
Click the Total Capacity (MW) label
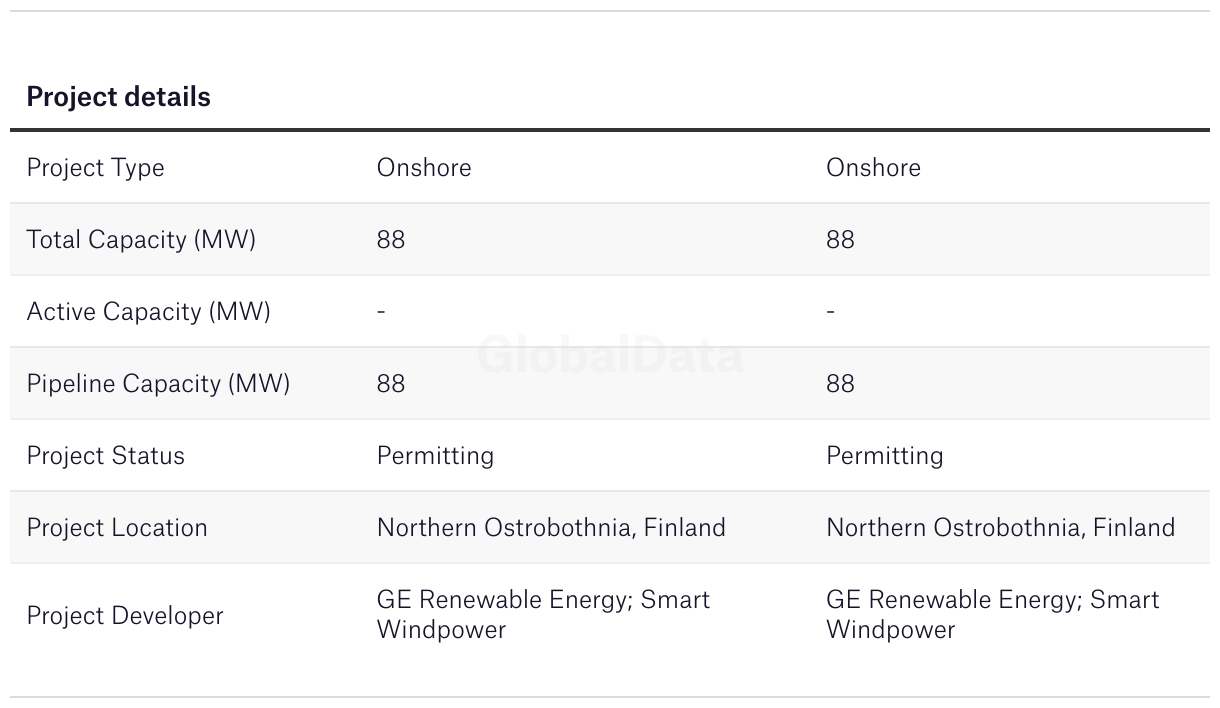[x=141, y=240]
